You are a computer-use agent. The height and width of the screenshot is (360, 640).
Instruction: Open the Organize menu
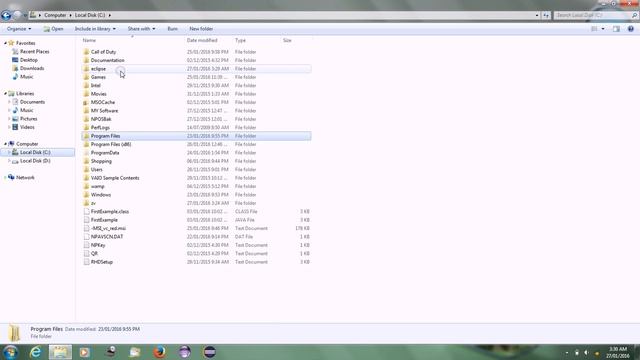pyautogui.click(x=19, y=29)
